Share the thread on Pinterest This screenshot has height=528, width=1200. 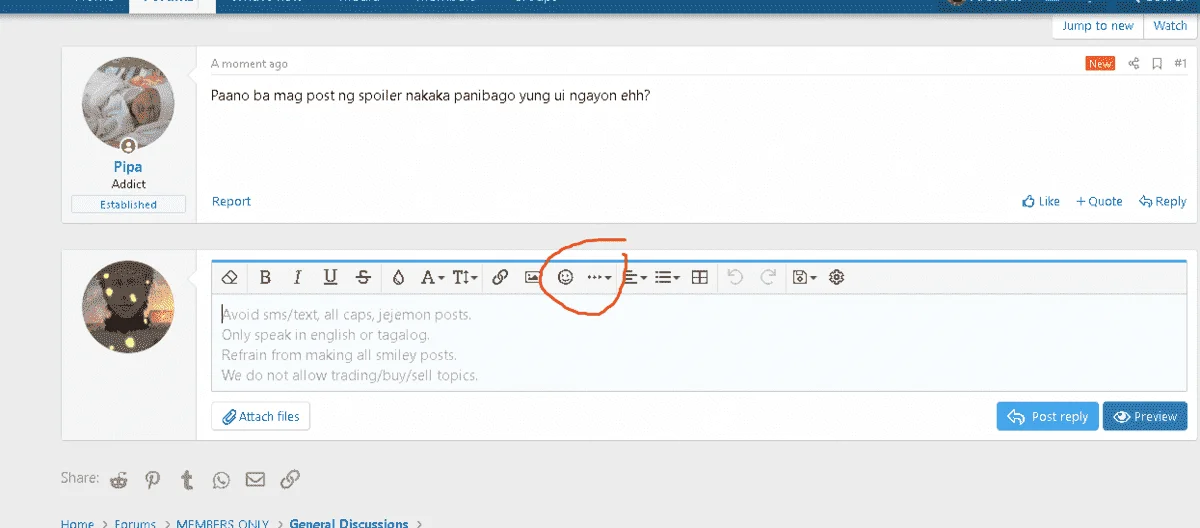coord(152,480)
